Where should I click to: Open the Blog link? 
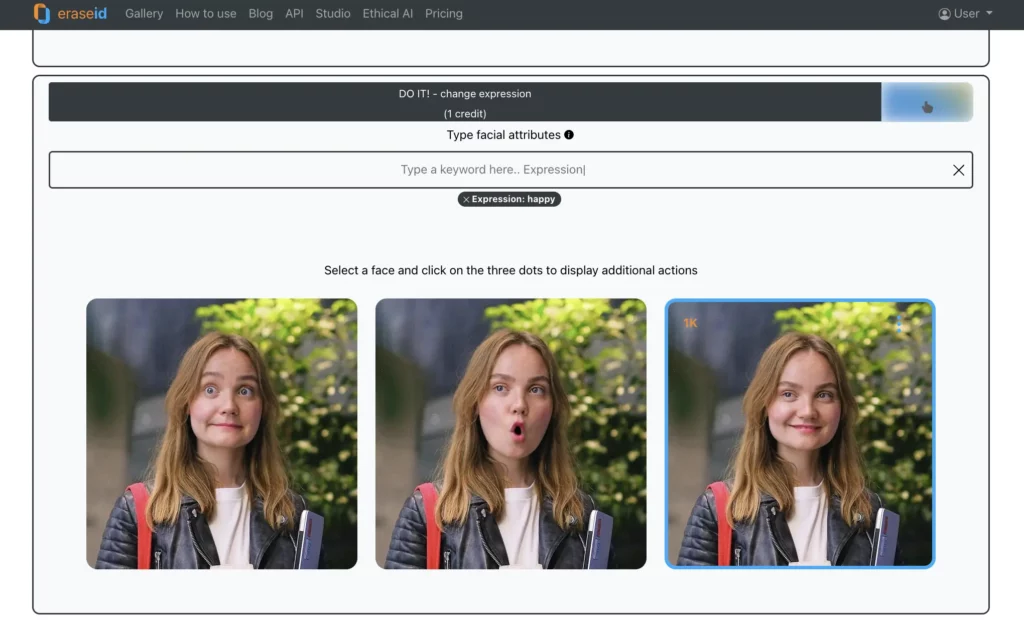tap(260, 14)
